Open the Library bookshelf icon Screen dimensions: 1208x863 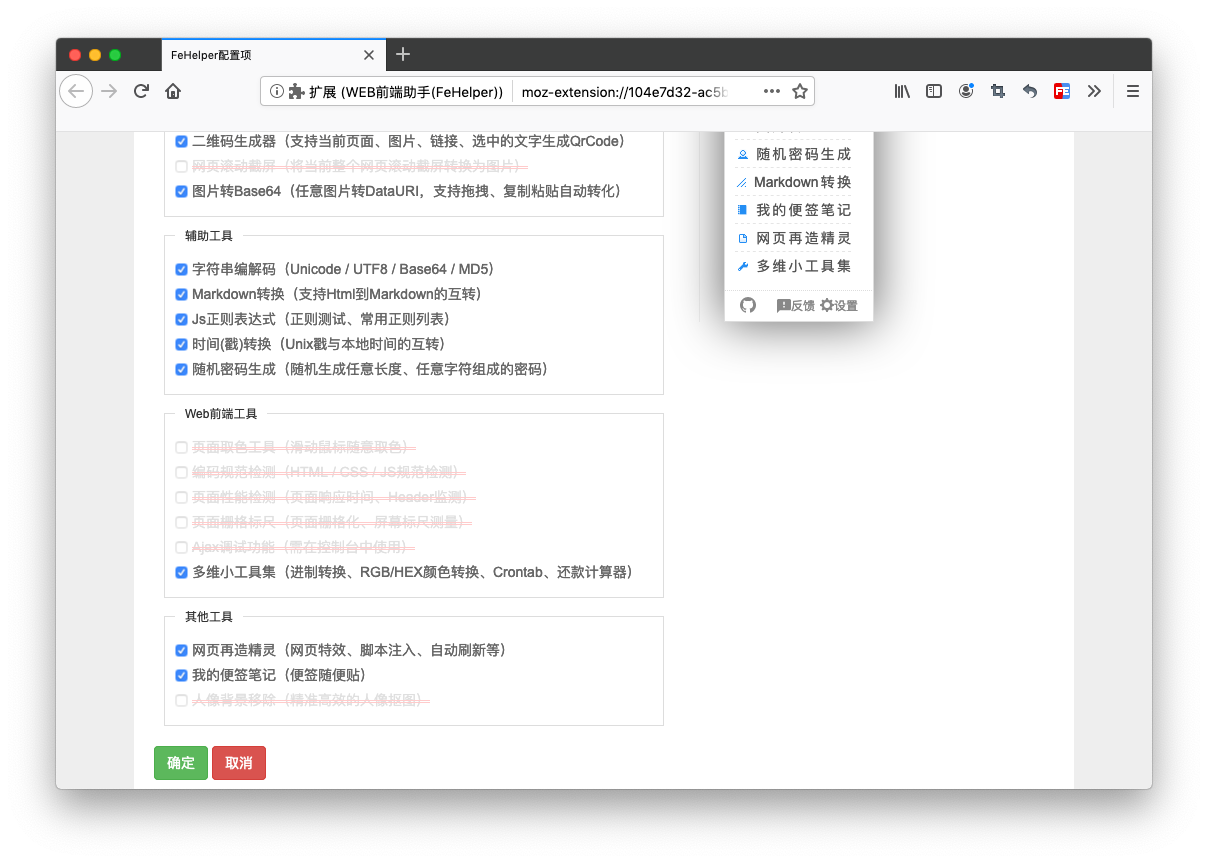(x=902, y=91)
